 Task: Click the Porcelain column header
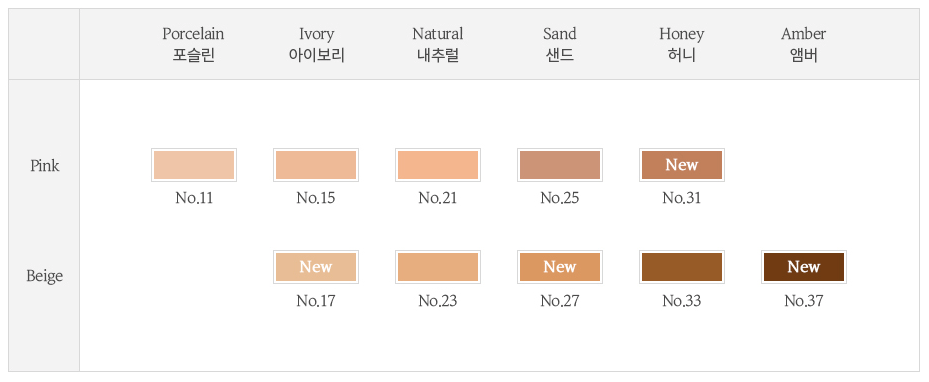click(x=194, y=44)
